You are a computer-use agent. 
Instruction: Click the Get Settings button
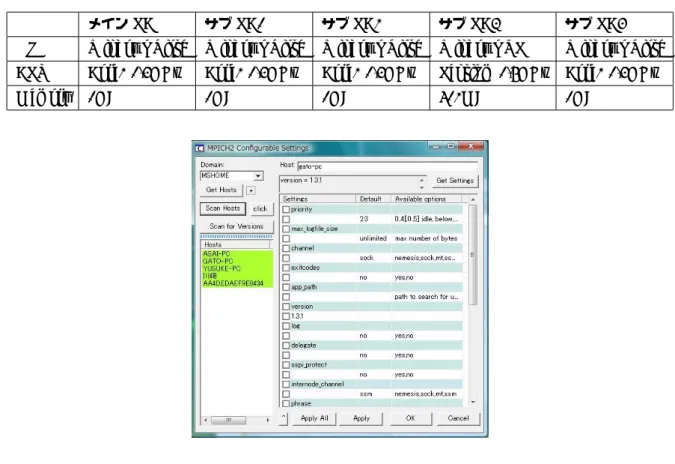pos(455,181)
